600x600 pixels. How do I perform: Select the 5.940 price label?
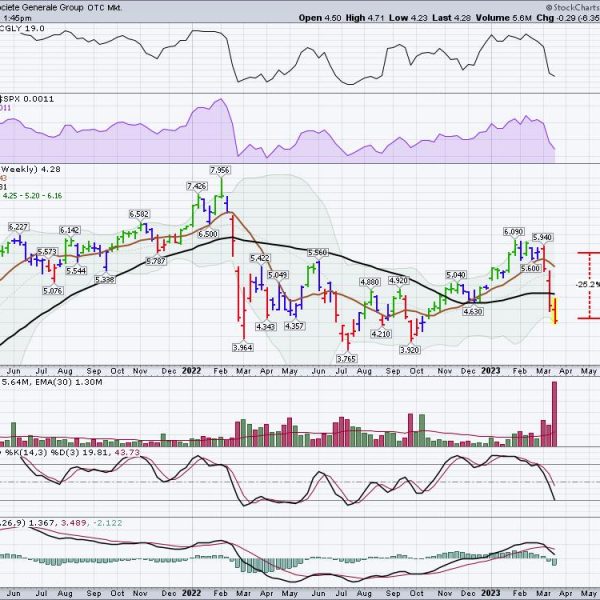tap(542, 238)
